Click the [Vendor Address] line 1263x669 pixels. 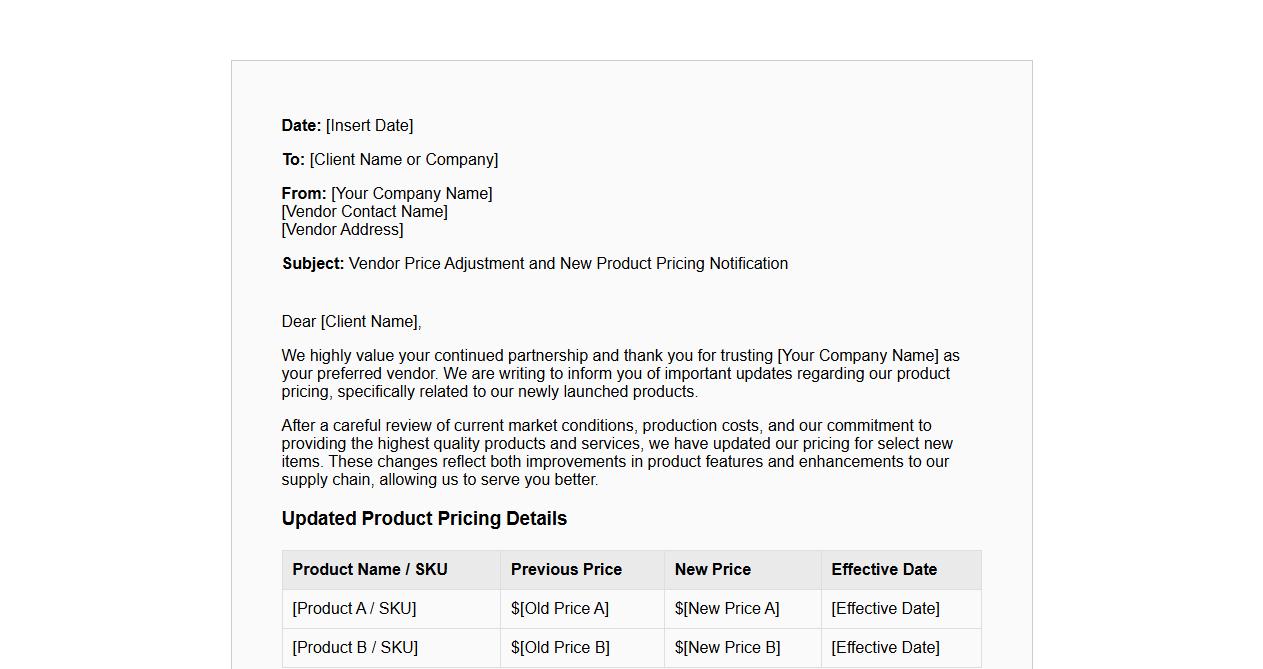(x=342, y=230)
